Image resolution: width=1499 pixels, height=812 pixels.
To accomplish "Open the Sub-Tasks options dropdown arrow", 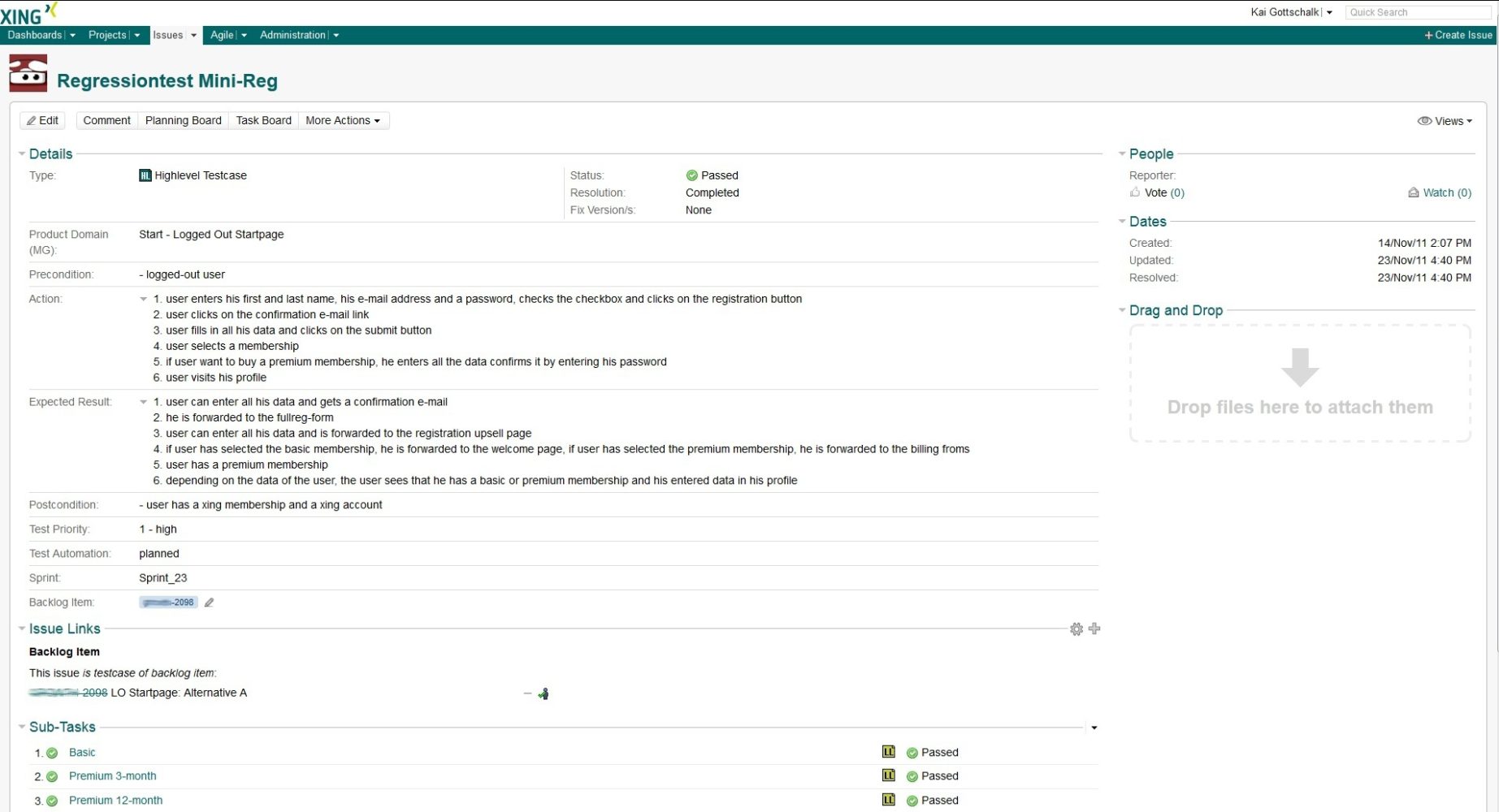I will click(1094, 727).
